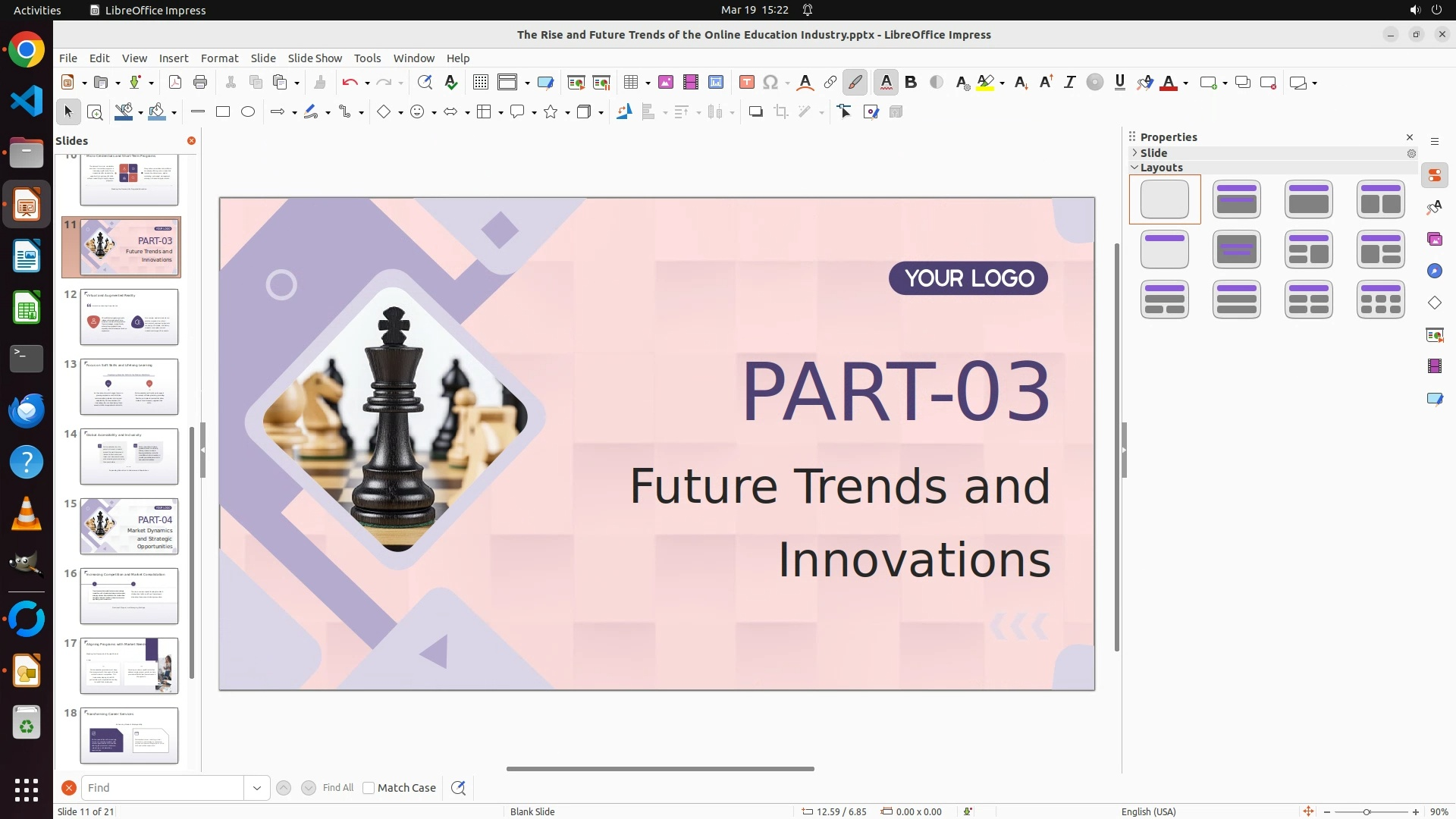Select slide 15 thumbnail PART-04
Image resolution: width=1456 pixels, height=819 pixels.
[x=129, y=526]
